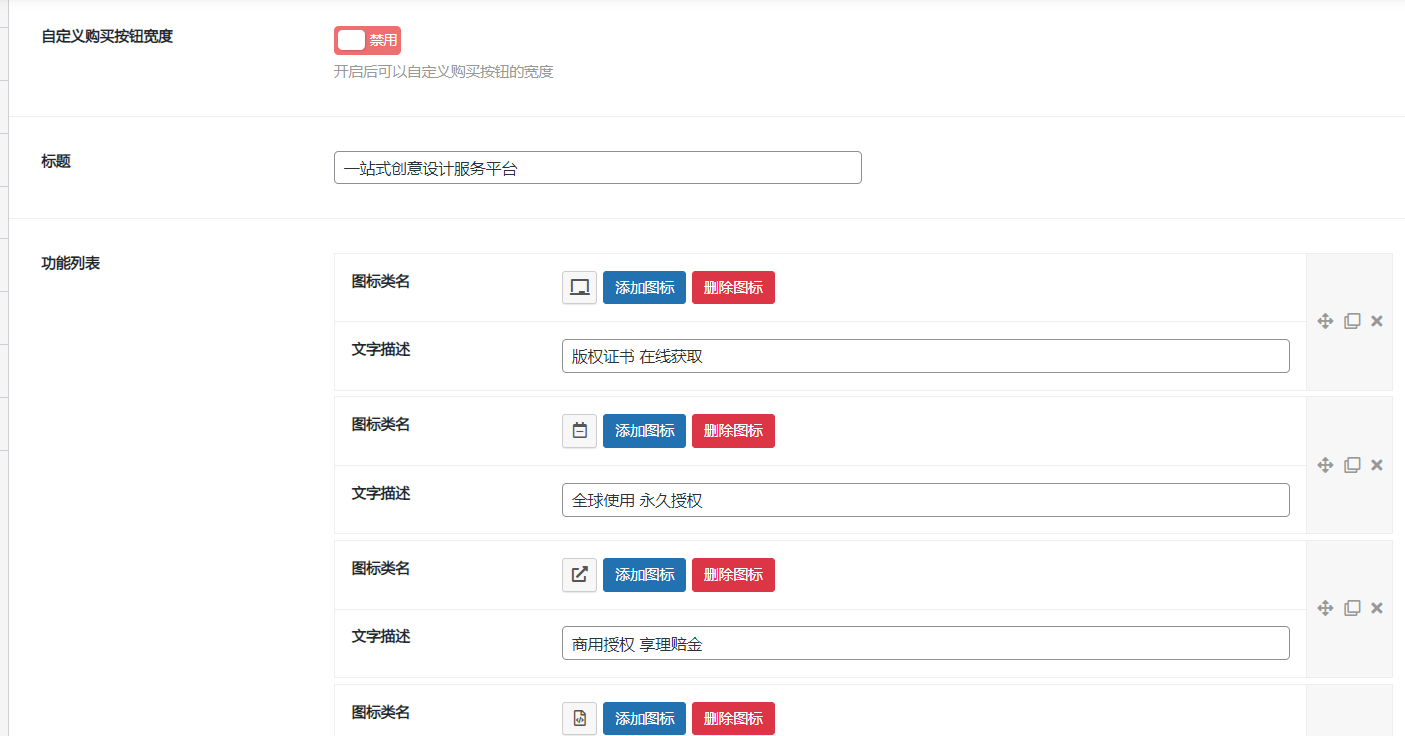Duplicate the 全球使用 永久授权 item
The width and height of the screenshot is (1405, 736).
tap(1352, 465)
